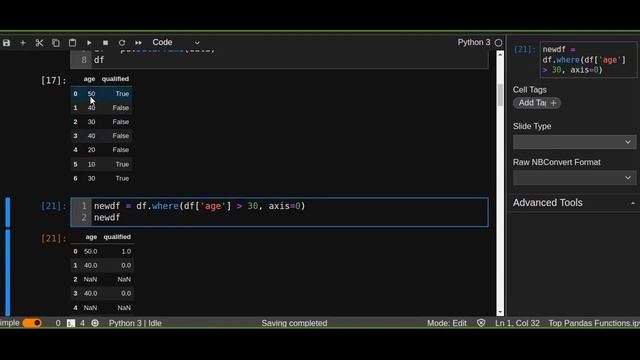Select 50.0 value in output 21
Image resolution: width=640 pixels, height=360 pixels.
[91, 251]
